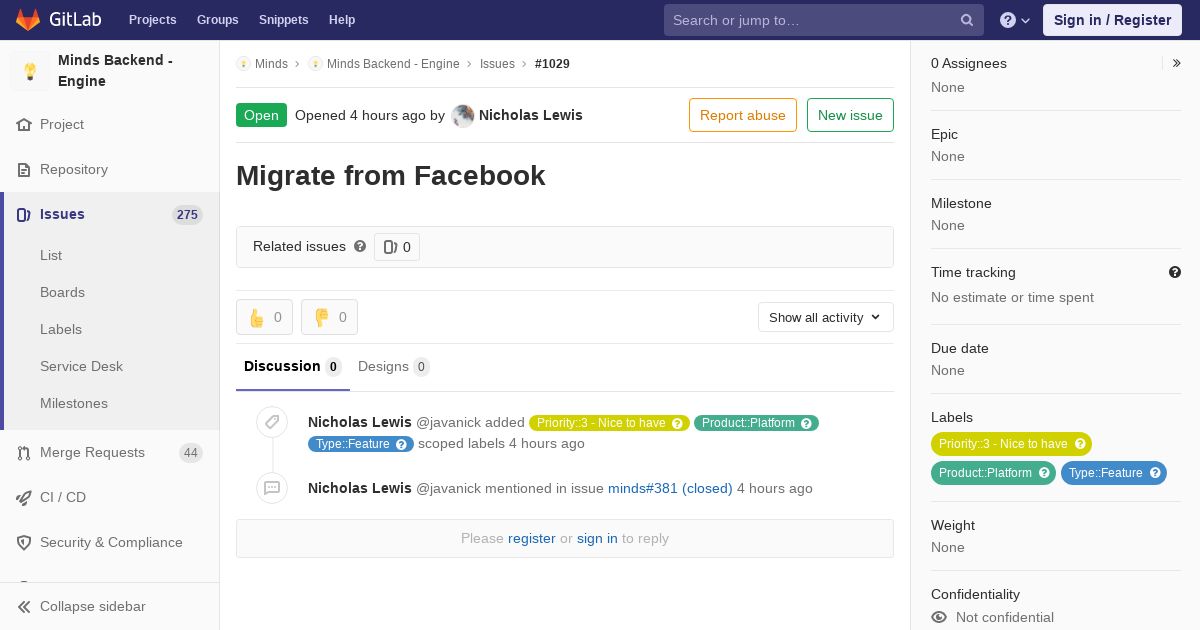
Task: Collapse the left sidebar
Action: 80,606
